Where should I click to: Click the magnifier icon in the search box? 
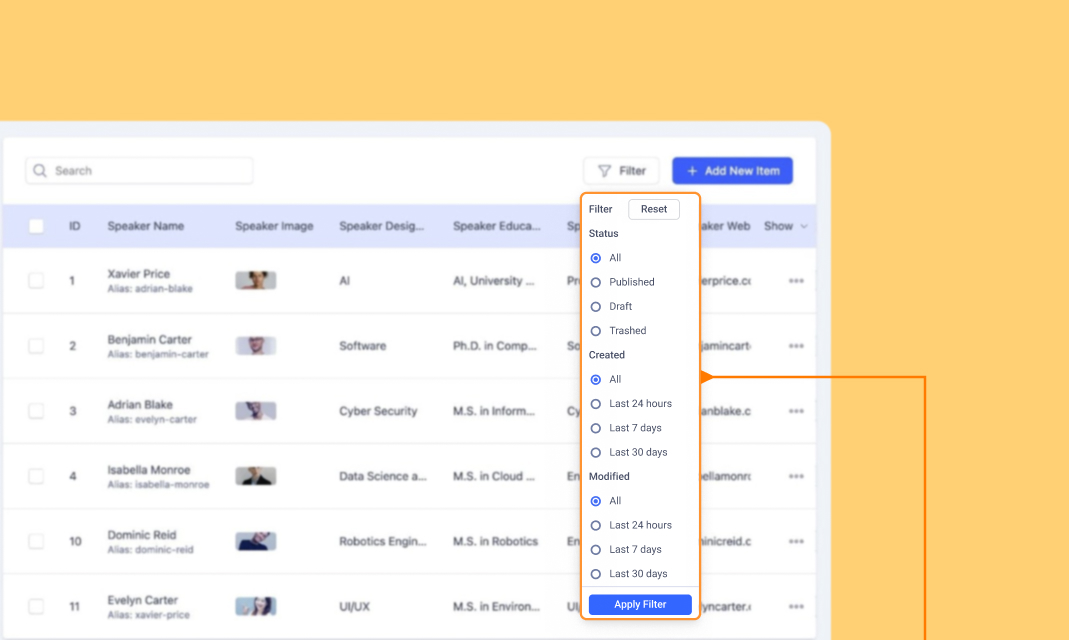tap(40, 171)
